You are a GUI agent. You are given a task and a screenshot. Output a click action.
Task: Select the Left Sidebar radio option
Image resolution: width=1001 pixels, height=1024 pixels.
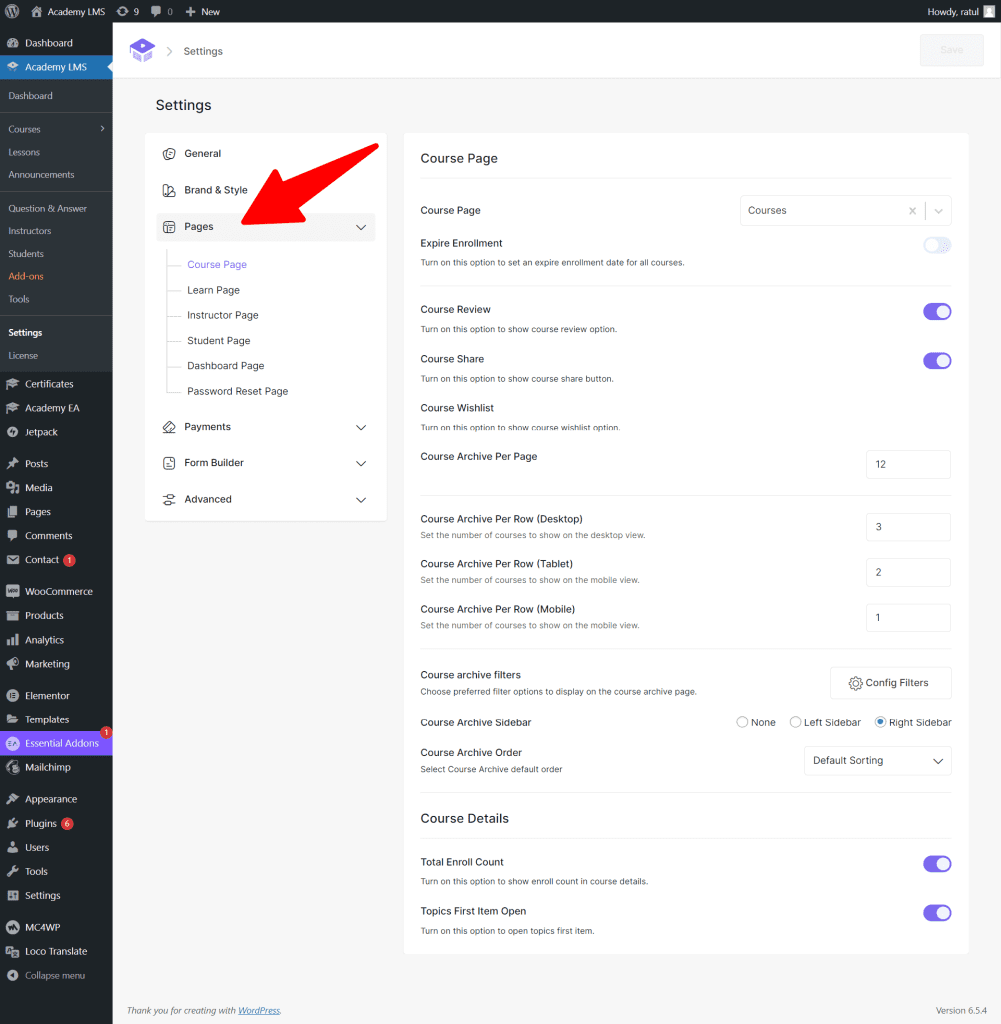(795, 722)
